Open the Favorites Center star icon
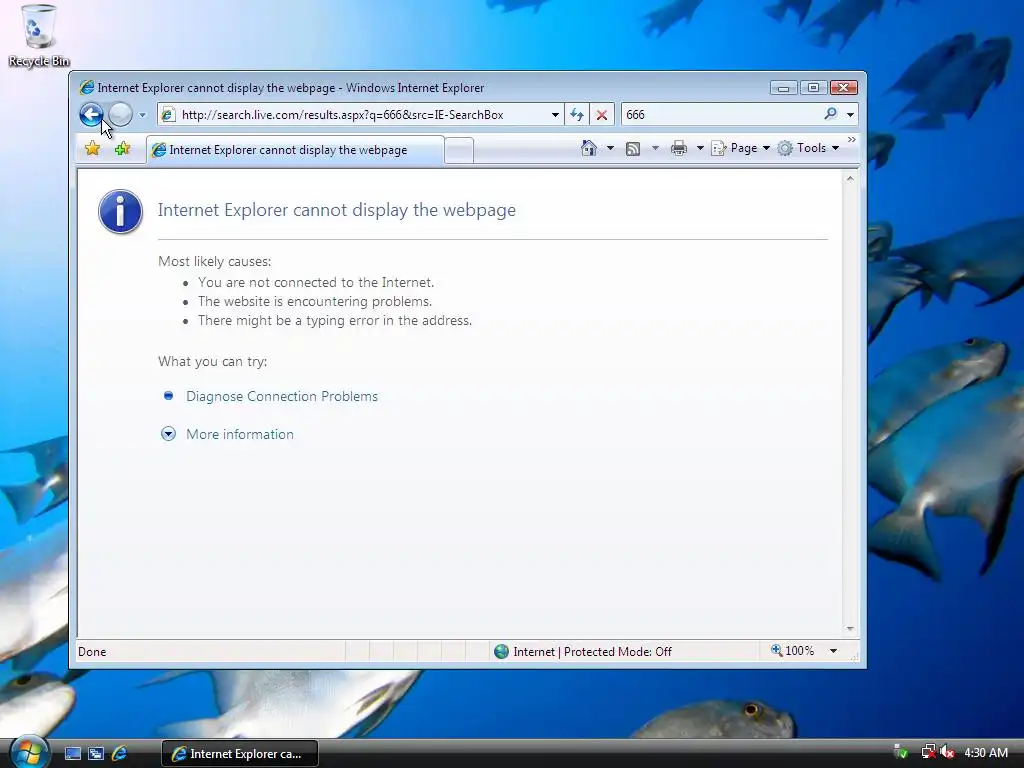 [93, 149]
